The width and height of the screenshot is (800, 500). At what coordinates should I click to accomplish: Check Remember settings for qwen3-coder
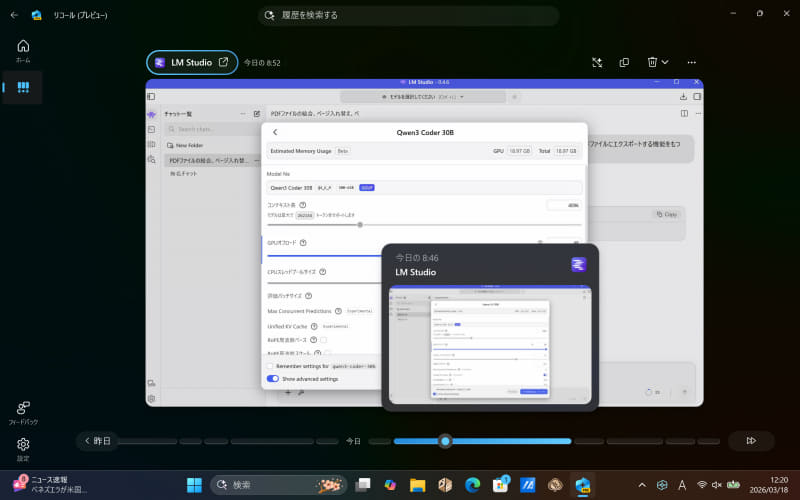(270, 366)
